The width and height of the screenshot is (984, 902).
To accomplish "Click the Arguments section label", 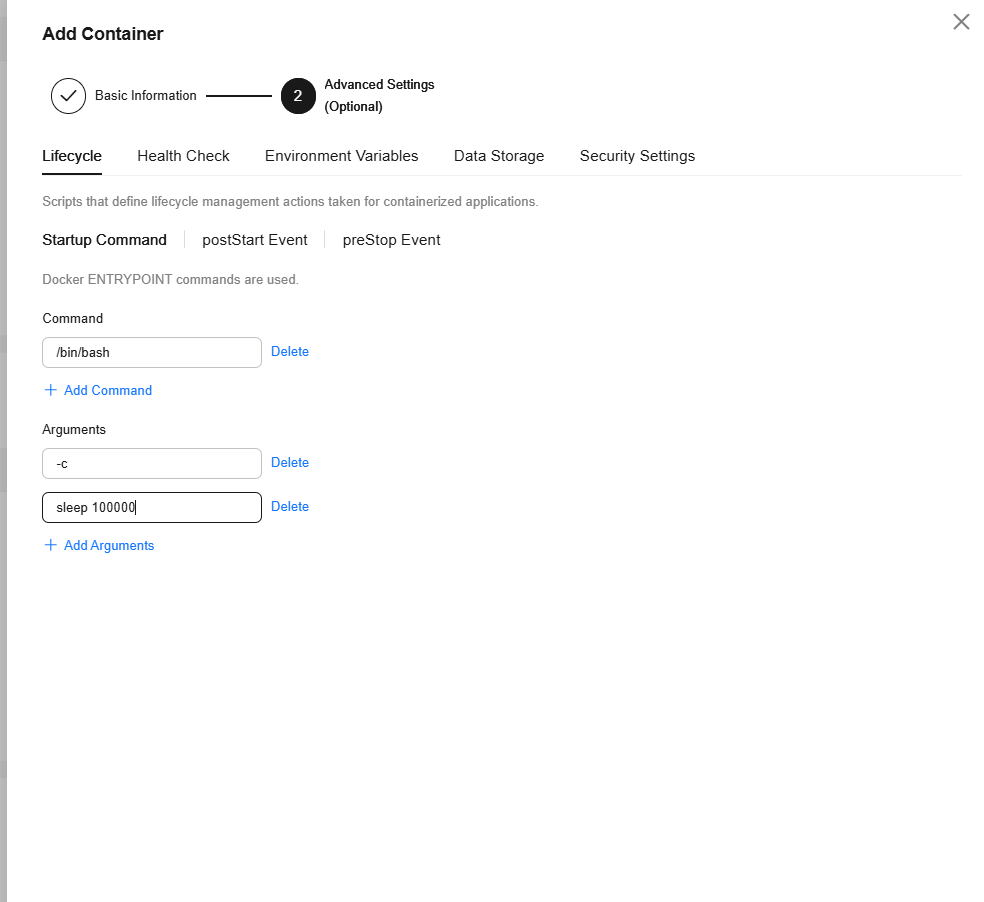I will click(74, 429).
